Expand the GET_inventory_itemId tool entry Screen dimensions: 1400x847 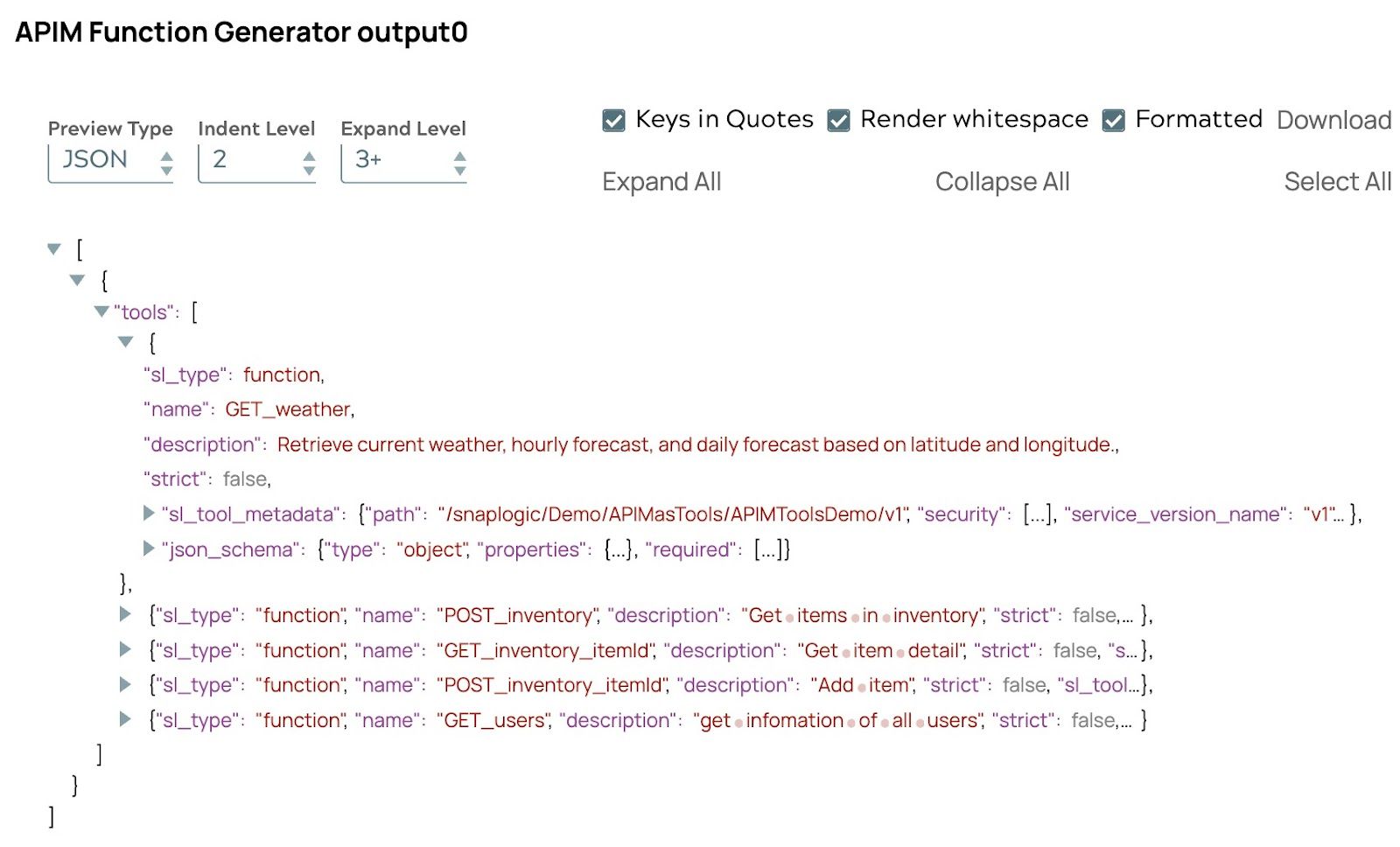pos(125,649)
